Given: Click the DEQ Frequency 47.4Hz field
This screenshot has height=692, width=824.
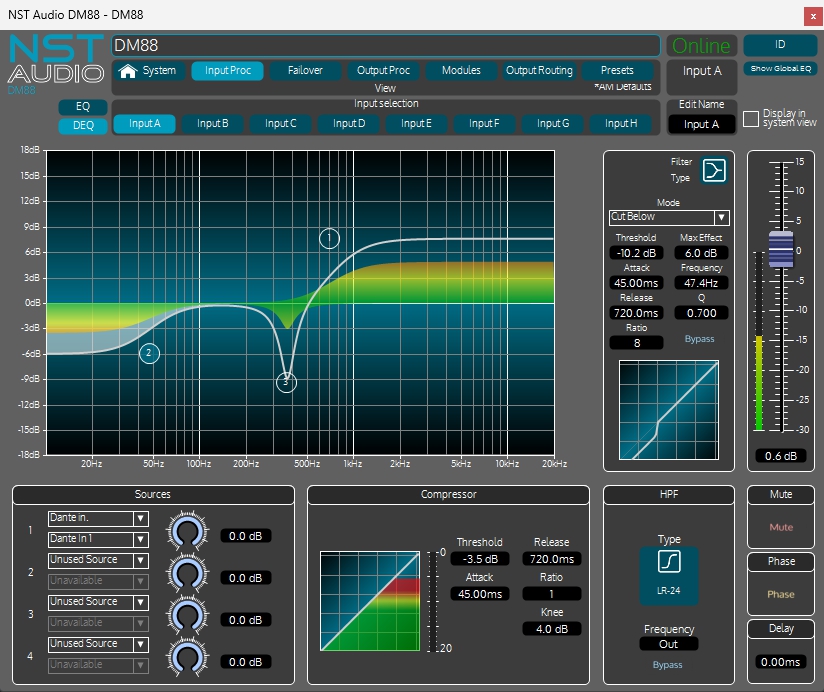Looking at the screenshot, I should [x=701, y=283].
